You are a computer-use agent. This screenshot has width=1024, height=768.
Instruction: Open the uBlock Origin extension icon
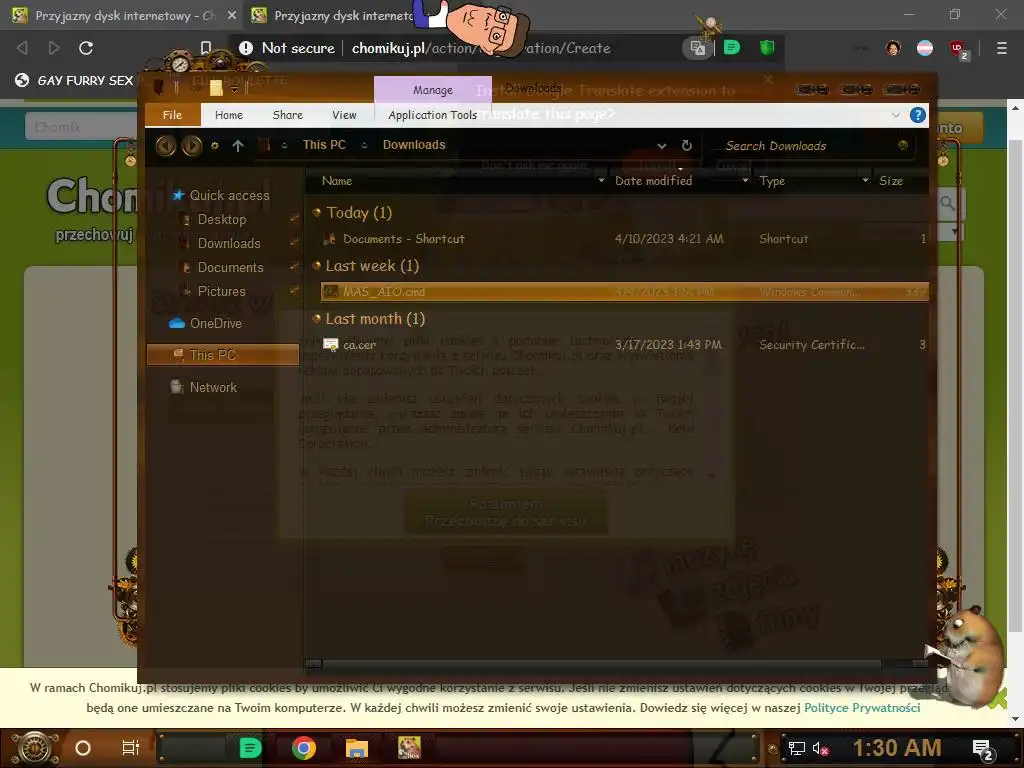[x=957, y=48]
